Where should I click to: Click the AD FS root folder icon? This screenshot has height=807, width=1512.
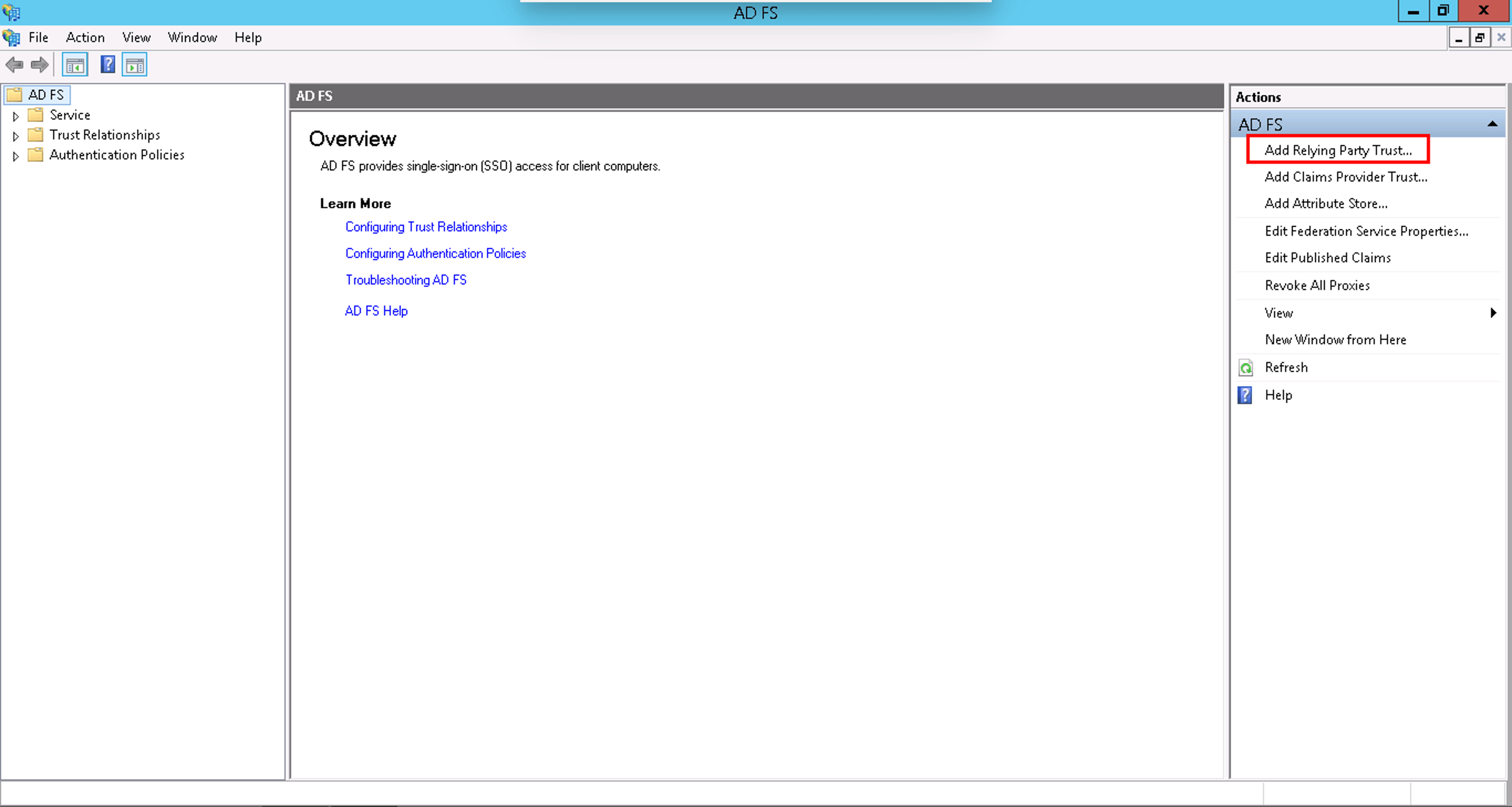(x=14, y=95)
